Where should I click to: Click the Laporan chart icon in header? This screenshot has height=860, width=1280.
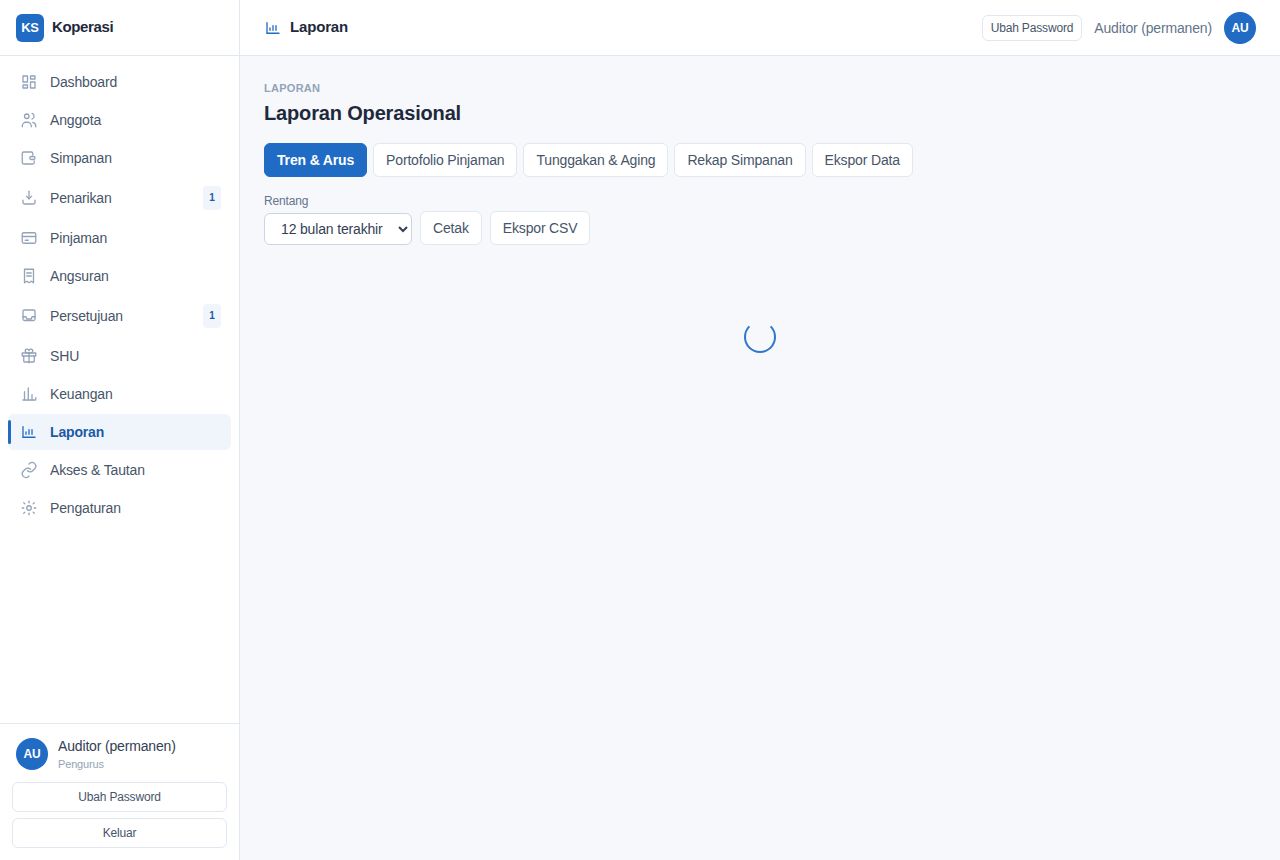pyautogui.click(x=272, y=28)
